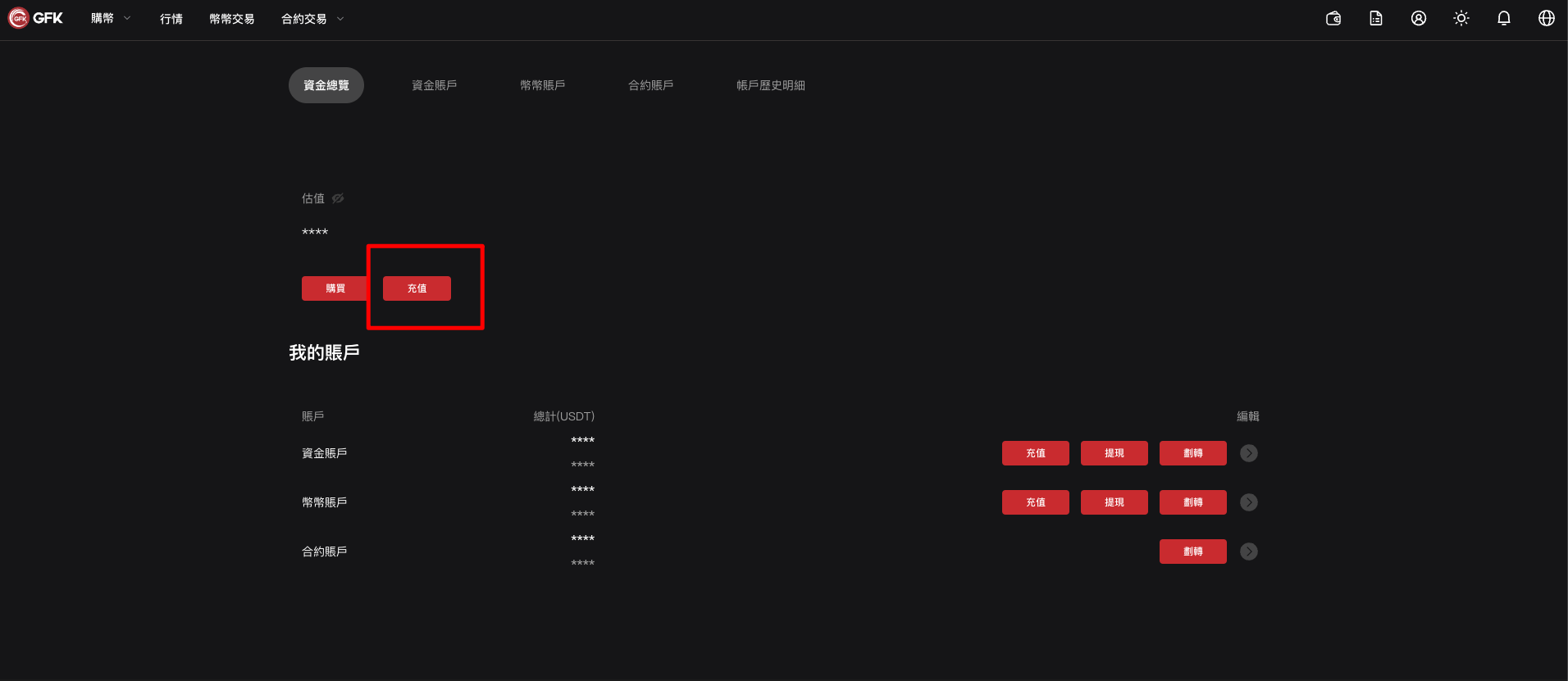
Task: Switch to the 幣幣賬戶 tab
Action: point(542,85)
